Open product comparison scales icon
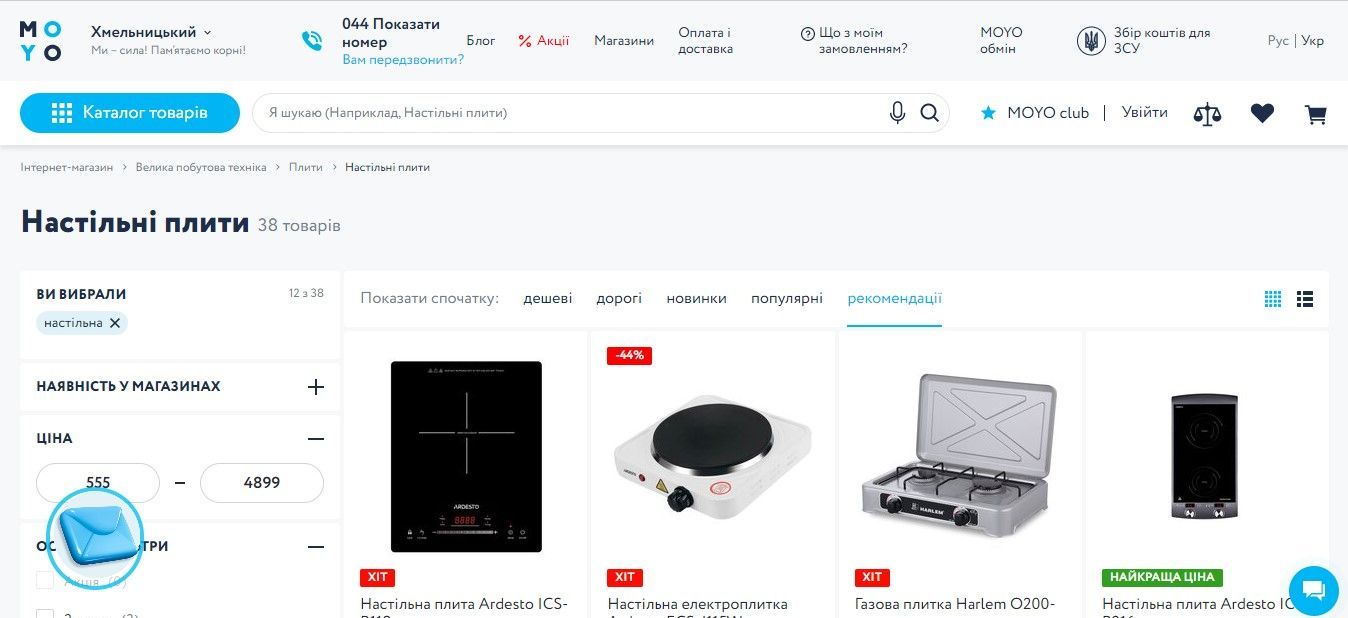Viewport: 1348px width, 618px height. pyautogui.click(x=1208, y=114)
